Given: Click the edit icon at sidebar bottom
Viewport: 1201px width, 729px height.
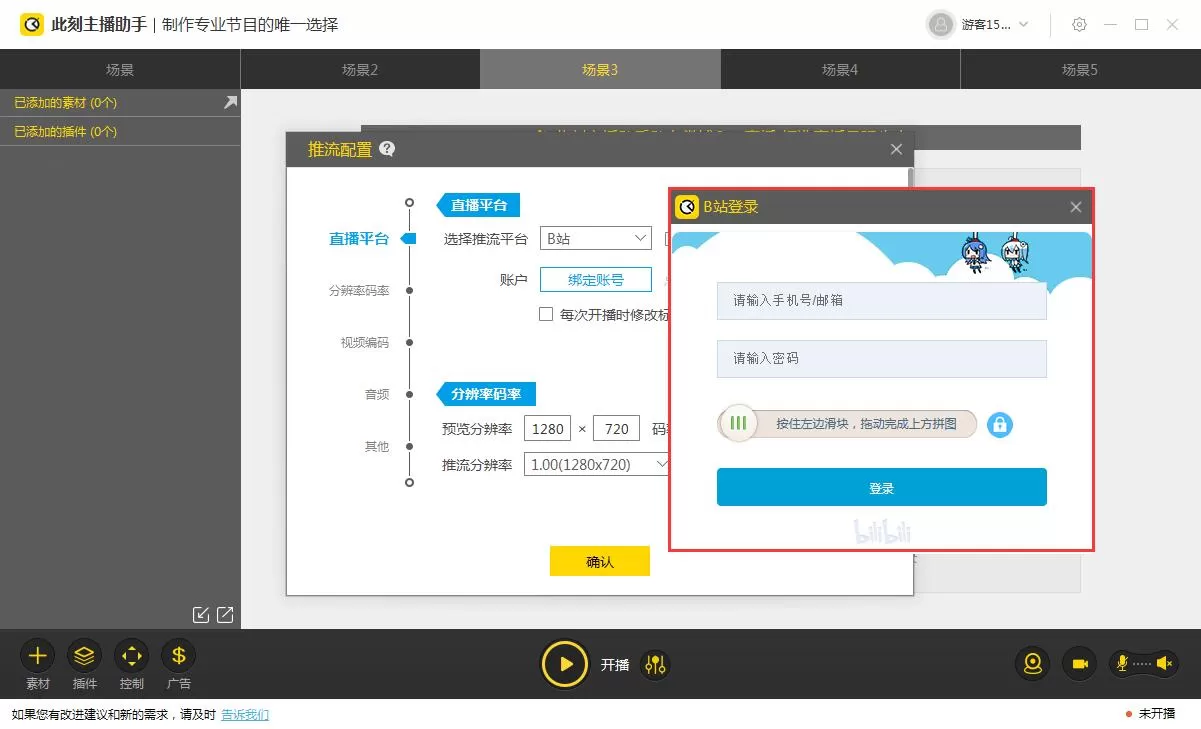Looking at the screenshot, I should (x=201, y=615).
